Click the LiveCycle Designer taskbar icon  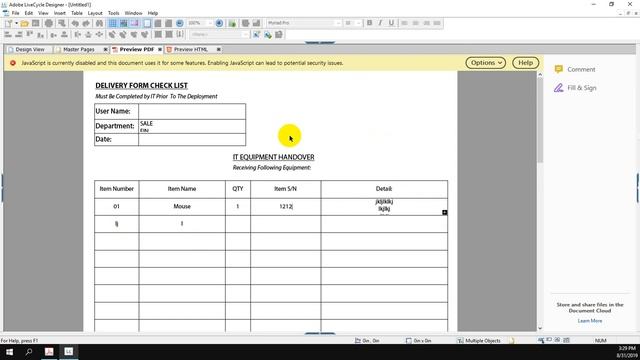[69, 352]
